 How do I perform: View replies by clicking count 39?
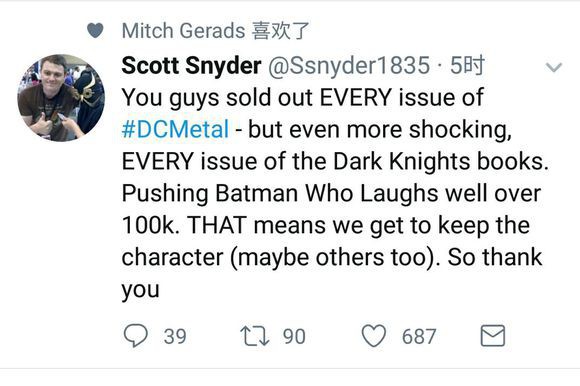(x=175, y=336)
